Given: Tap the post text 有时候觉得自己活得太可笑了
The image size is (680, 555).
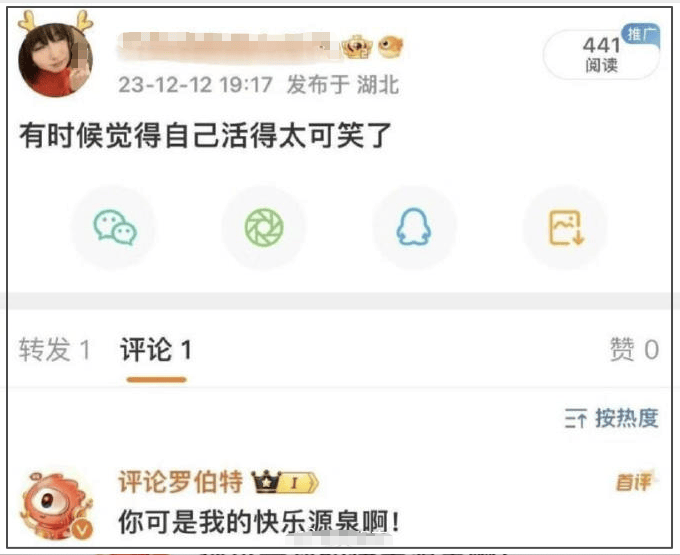Looking at the screenshot, I should coord(206,135).
